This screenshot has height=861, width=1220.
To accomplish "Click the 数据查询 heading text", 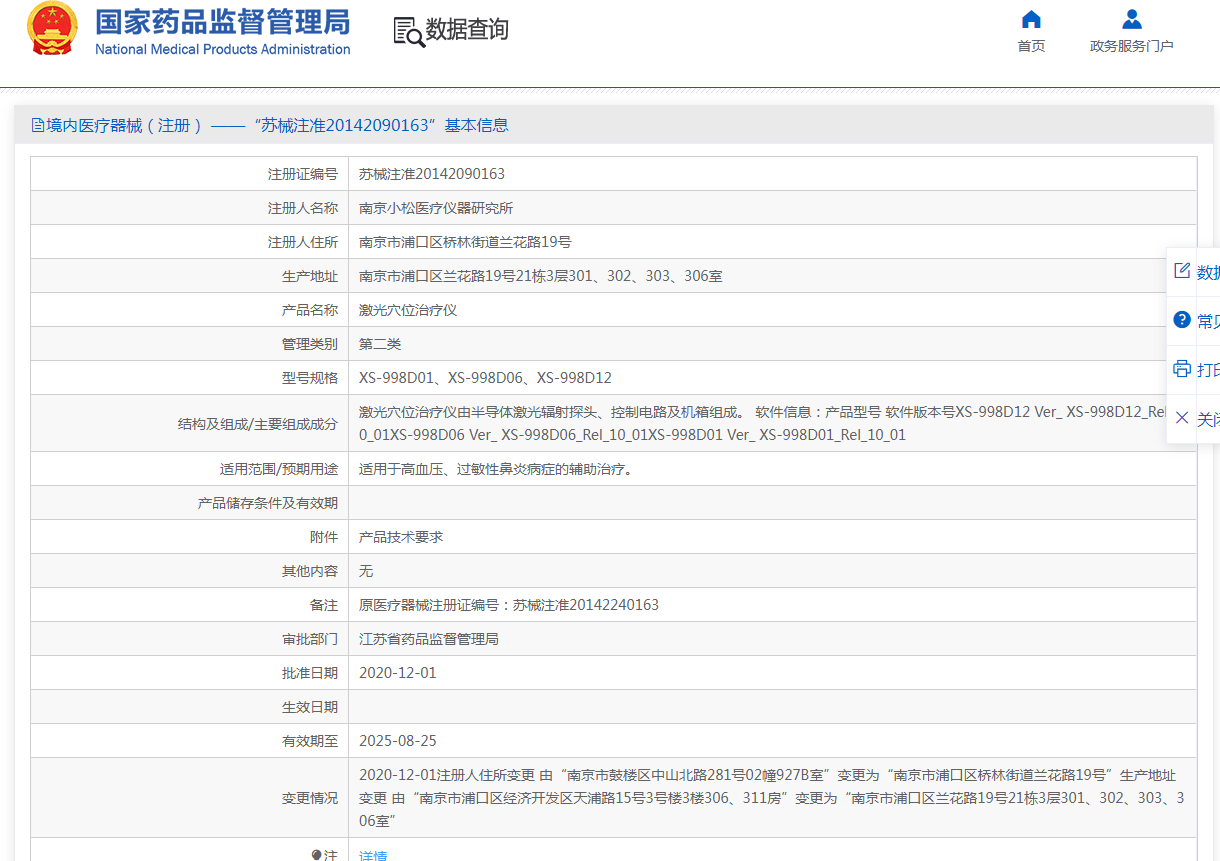I will (467, 30).
